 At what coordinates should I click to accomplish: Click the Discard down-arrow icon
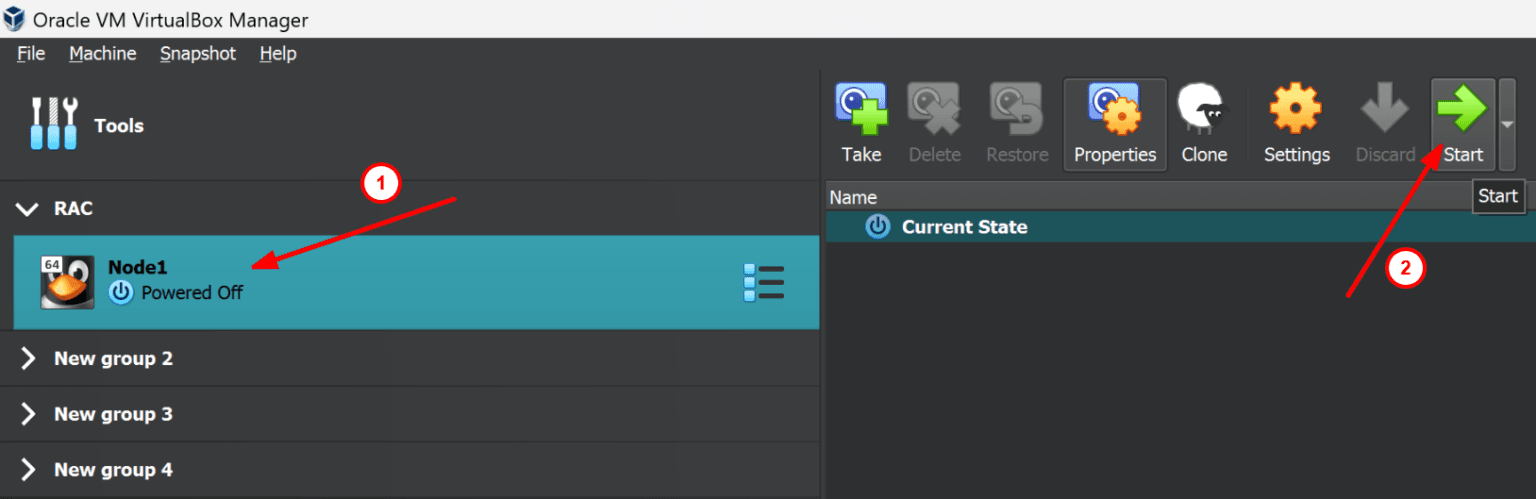click(x=1385, y=110)
